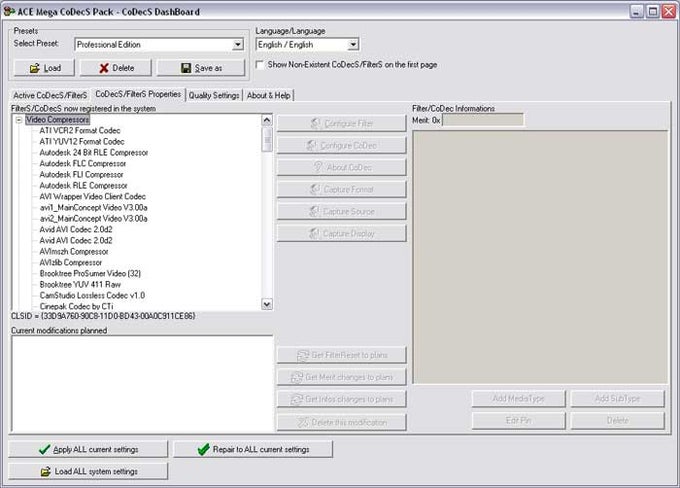Open the Quality Settings tab
Viewport: 680px width, 488px height.
(214, 95)
